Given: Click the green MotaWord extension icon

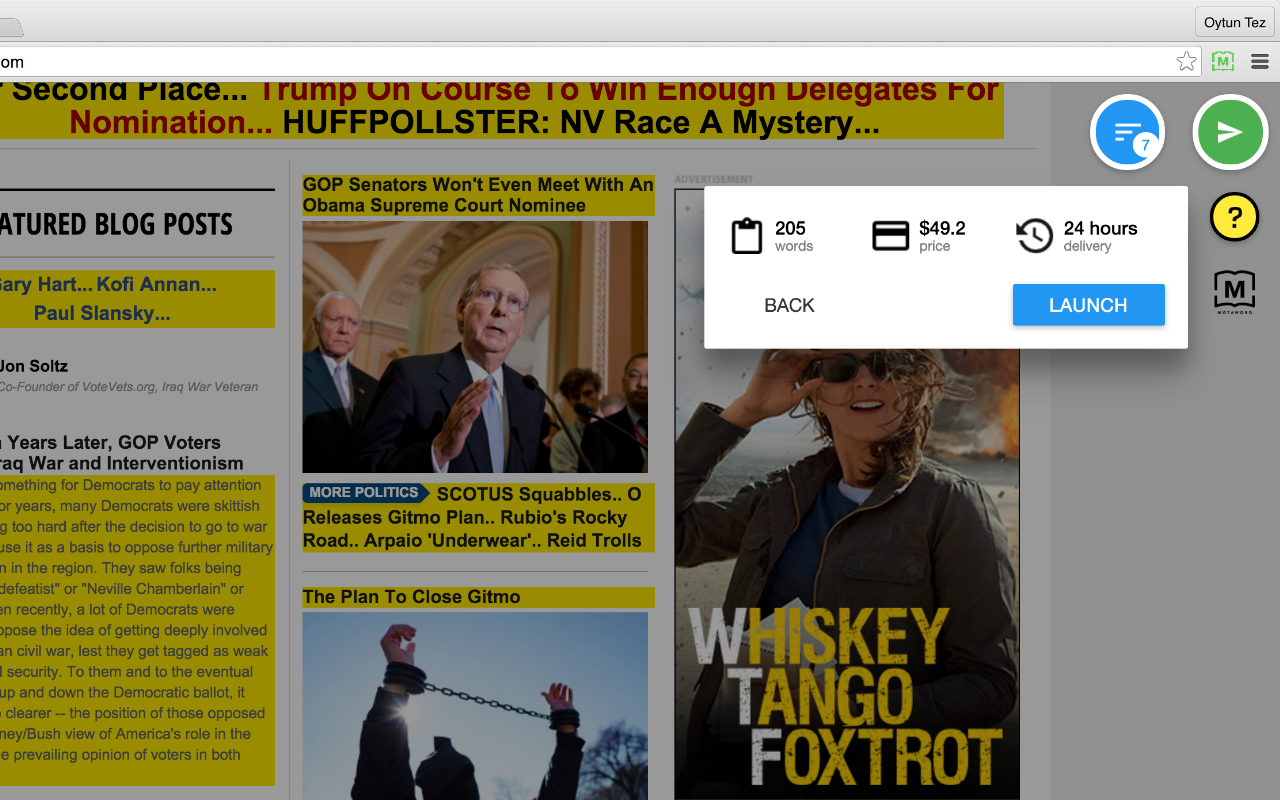Looking at the screenshot, I should [x=1222, y=62].
